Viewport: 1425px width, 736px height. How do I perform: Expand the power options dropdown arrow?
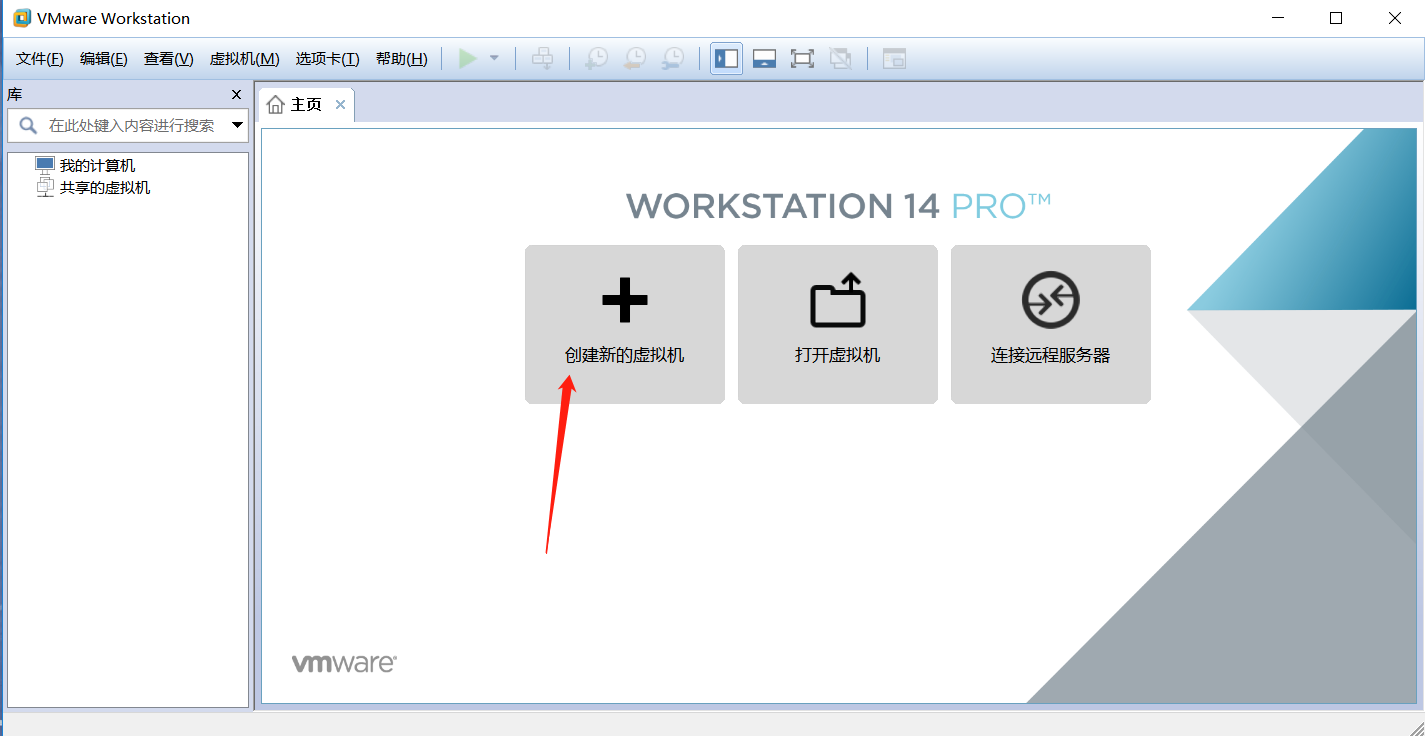pyautogui.click(x=494, y=59)
